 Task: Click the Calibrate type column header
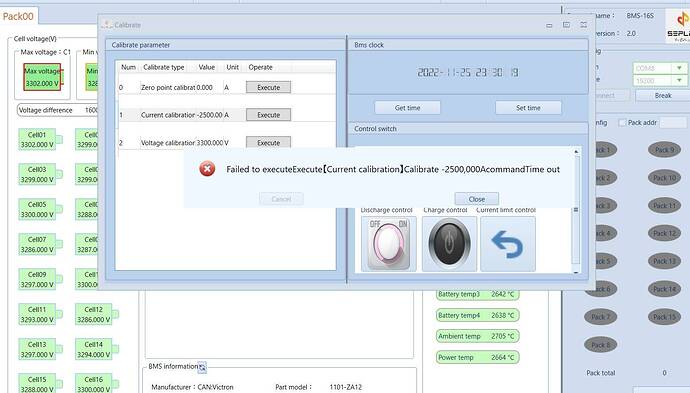[164, 67]
